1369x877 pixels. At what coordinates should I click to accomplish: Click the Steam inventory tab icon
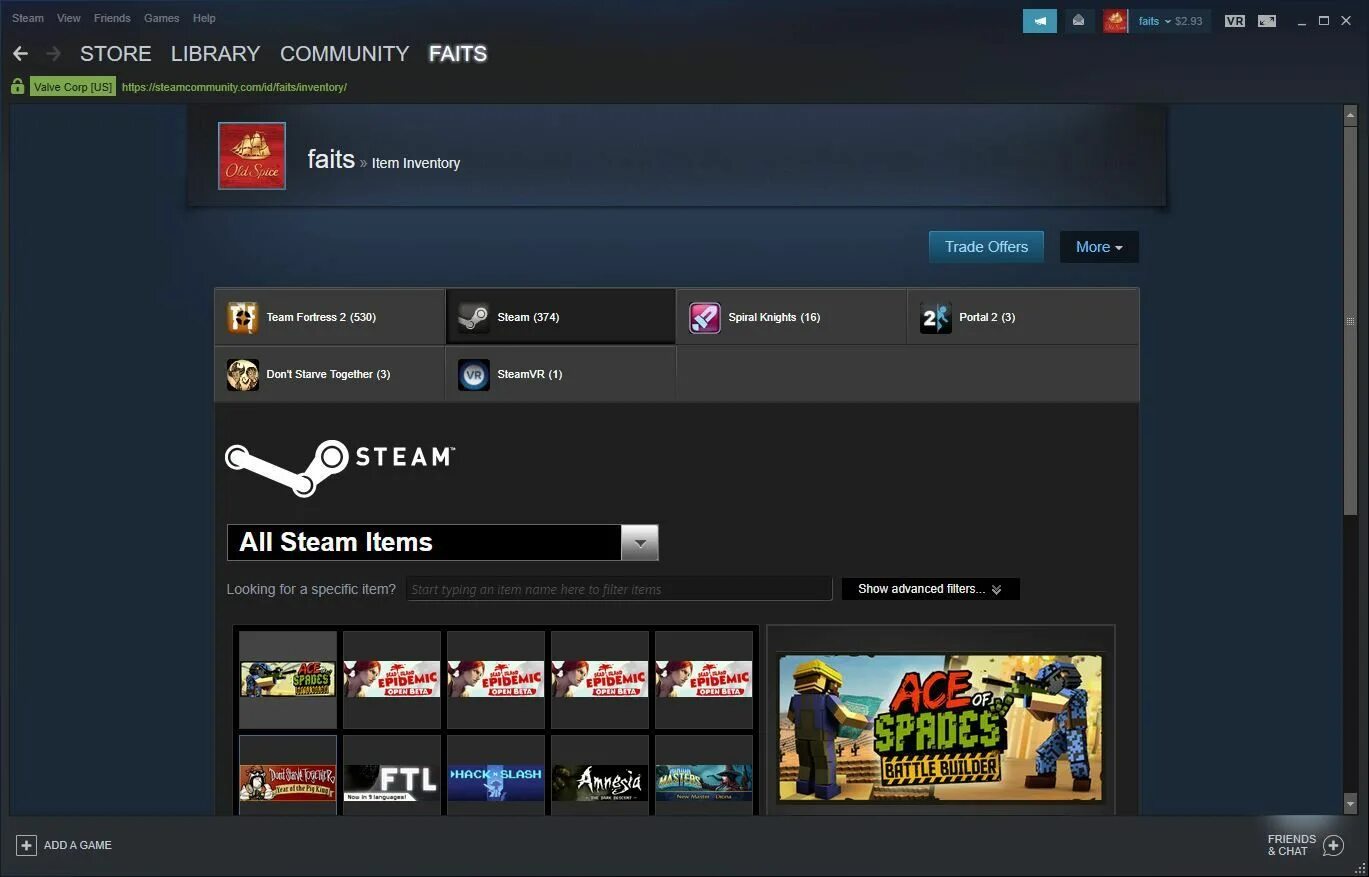click(x=473, y=317)
